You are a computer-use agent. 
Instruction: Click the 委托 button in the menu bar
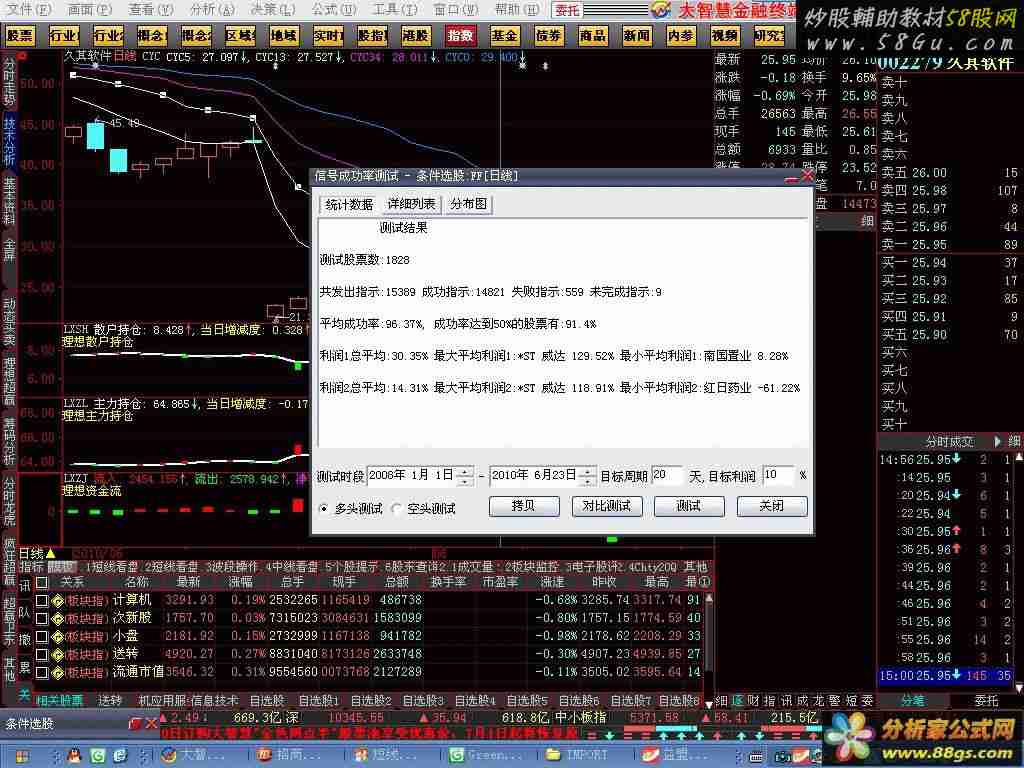point(567,10)
